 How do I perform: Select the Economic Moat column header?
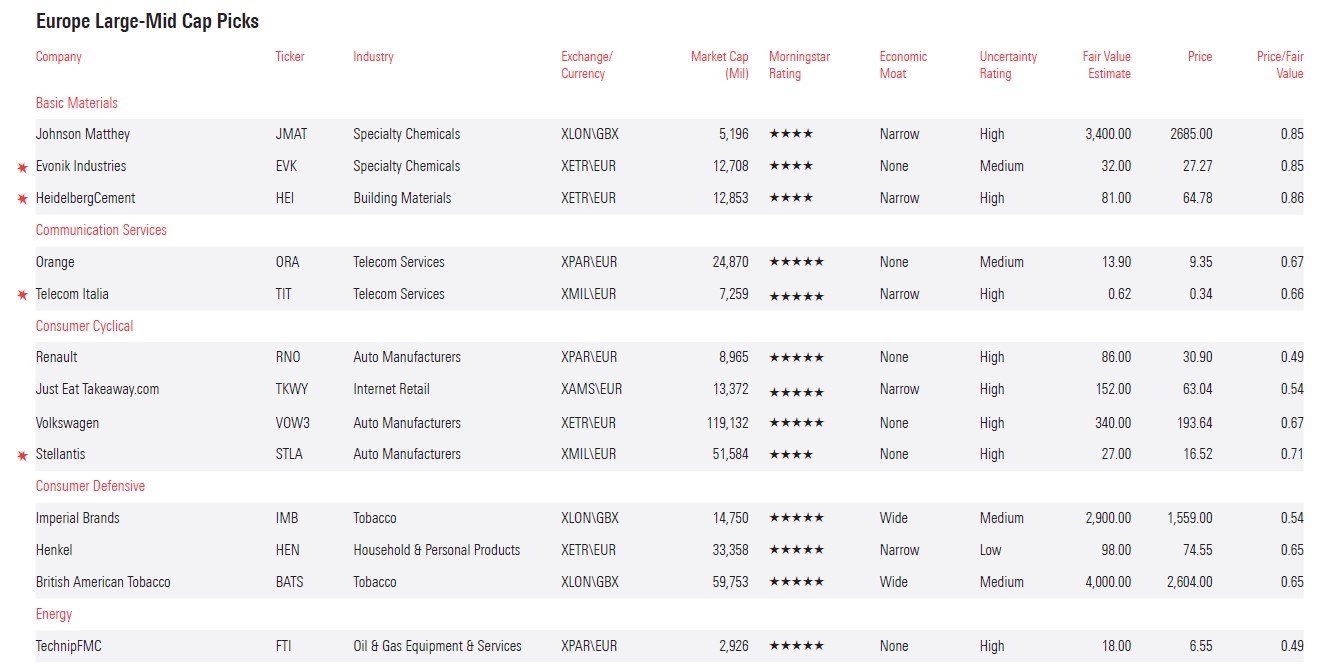pos(903,65)
